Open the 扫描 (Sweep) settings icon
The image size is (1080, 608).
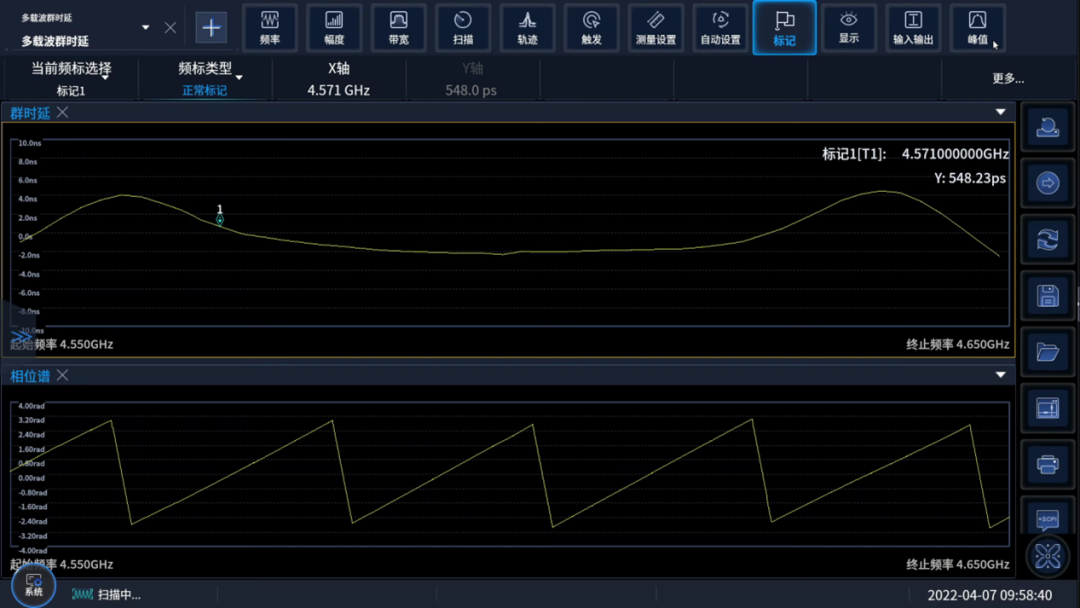[462, 27]
